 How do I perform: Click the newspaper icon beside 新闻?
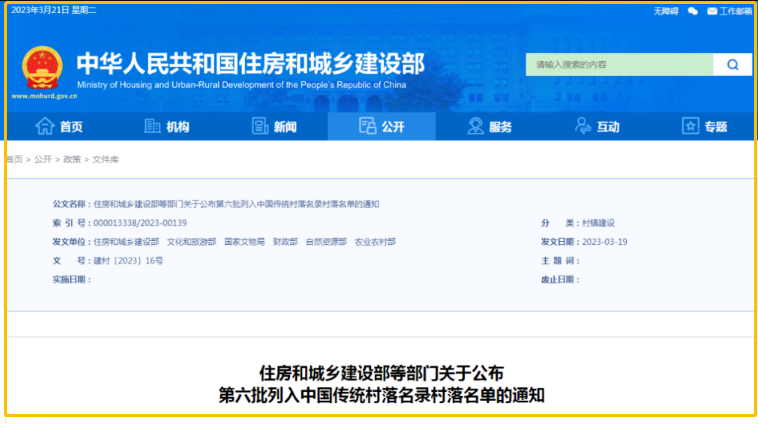[260, 126]
